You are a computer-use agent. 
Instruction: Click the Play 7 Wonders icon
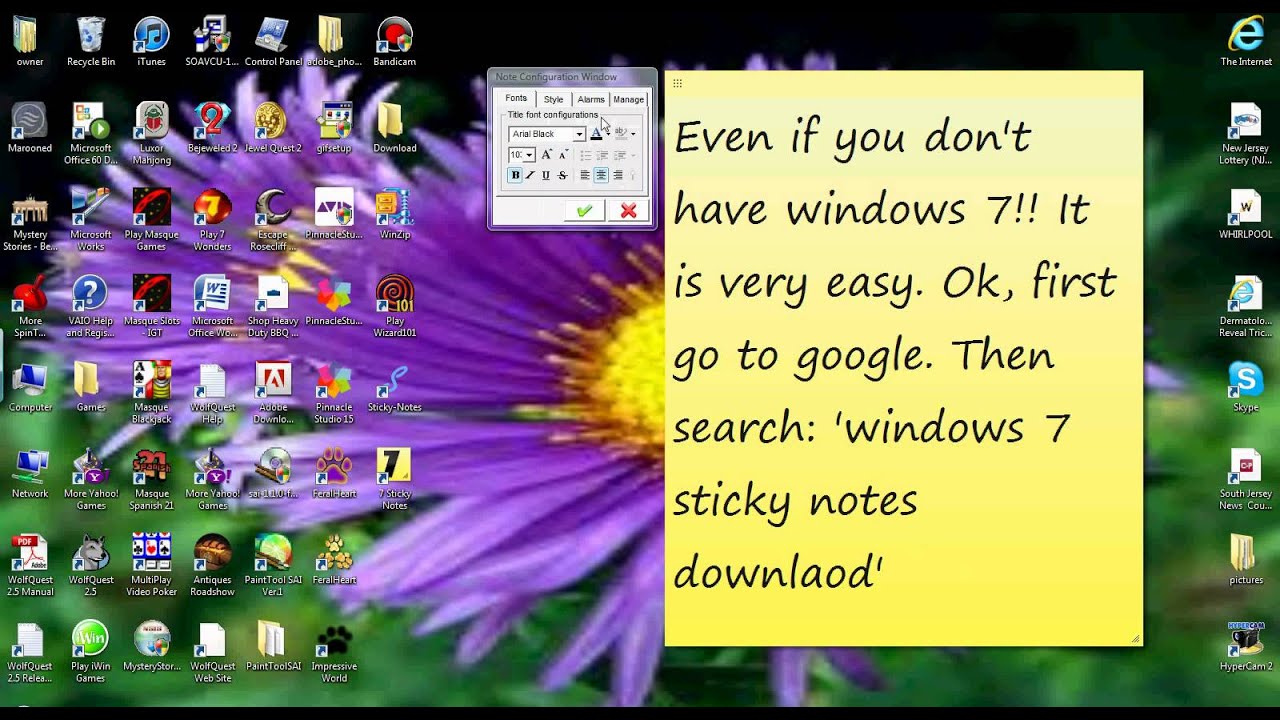212,219
